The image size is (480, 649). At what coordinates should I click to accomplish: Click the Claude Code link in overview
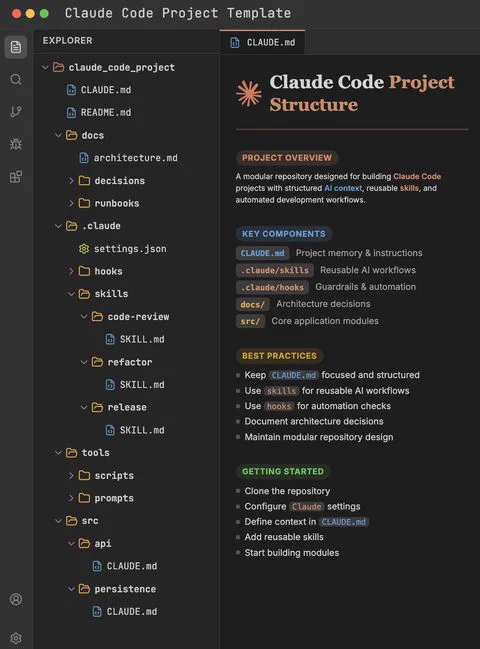tap(417, 176)
